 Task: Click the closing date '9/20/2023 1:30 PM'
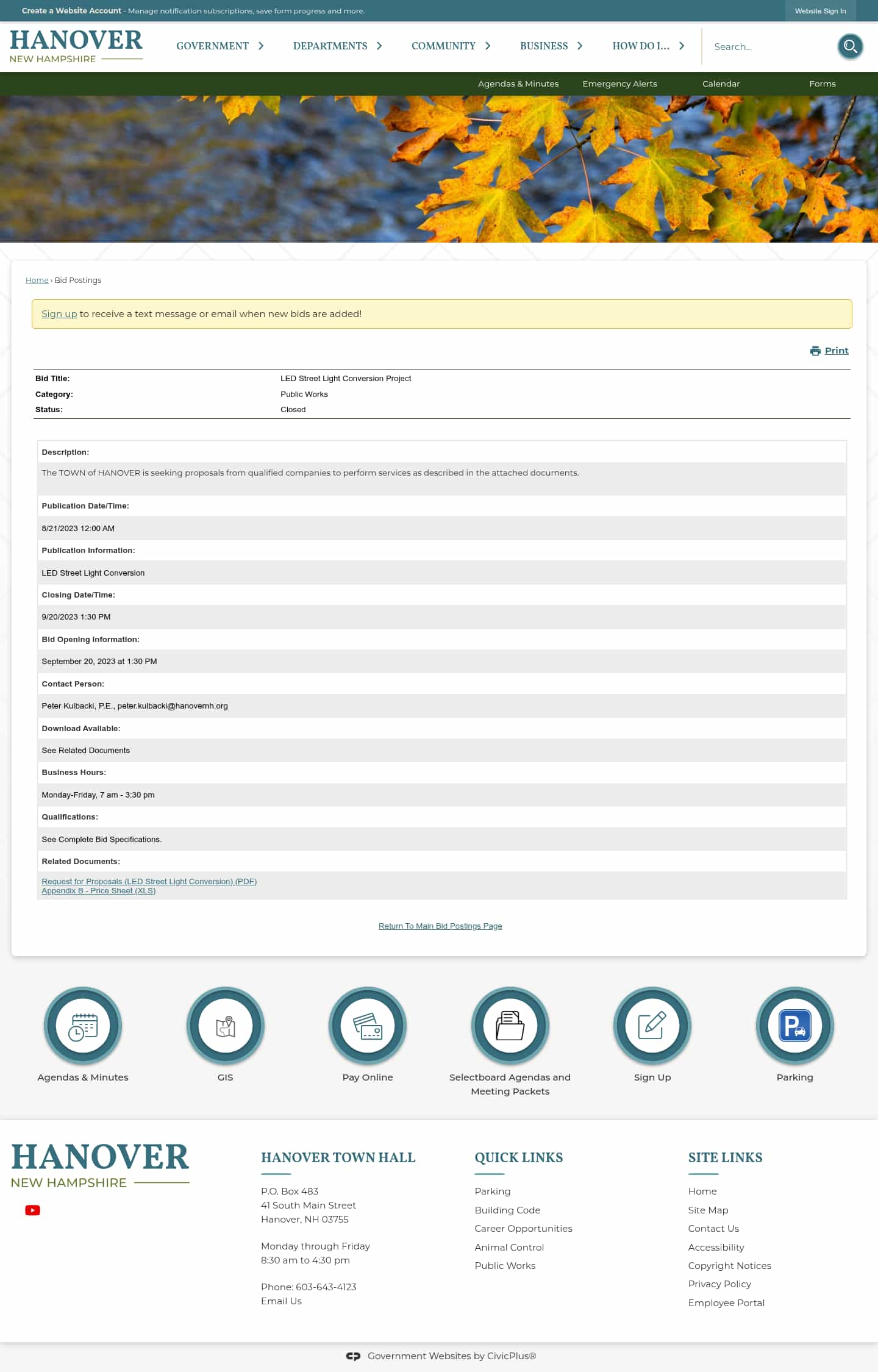click(x=76, y=617)
